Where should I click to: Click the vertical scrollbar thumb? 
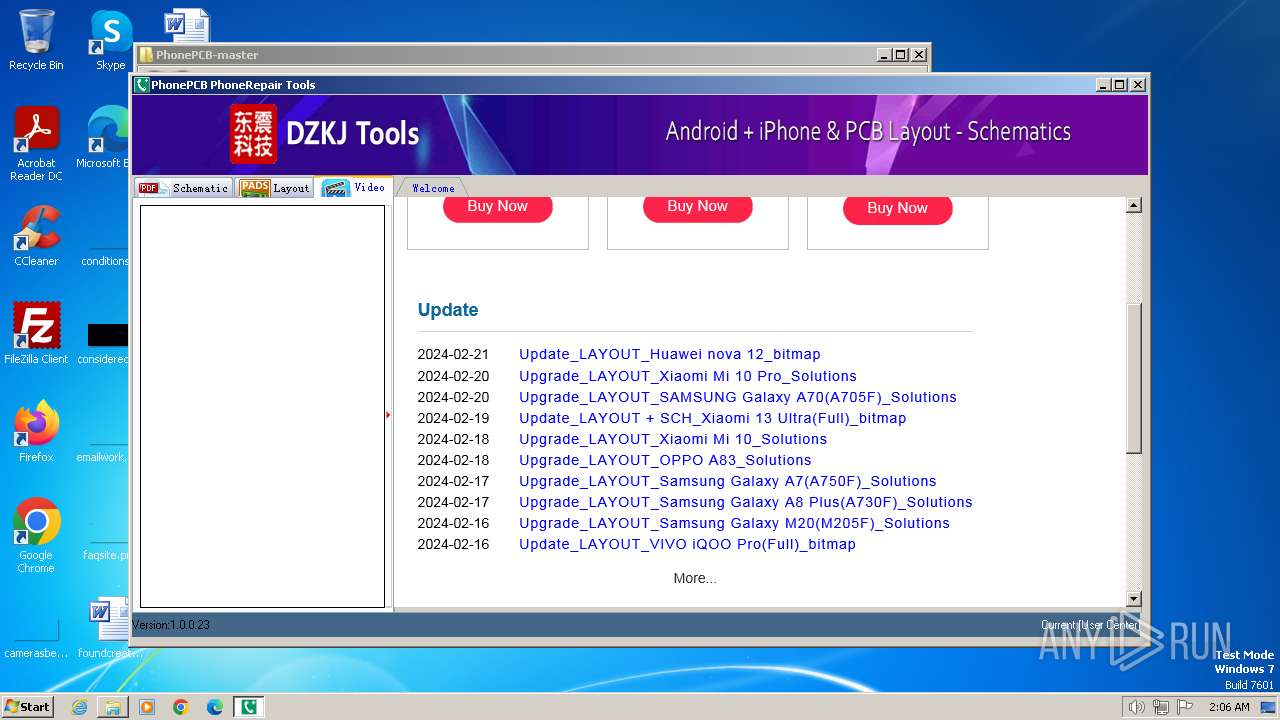[x=1134, y=378]
